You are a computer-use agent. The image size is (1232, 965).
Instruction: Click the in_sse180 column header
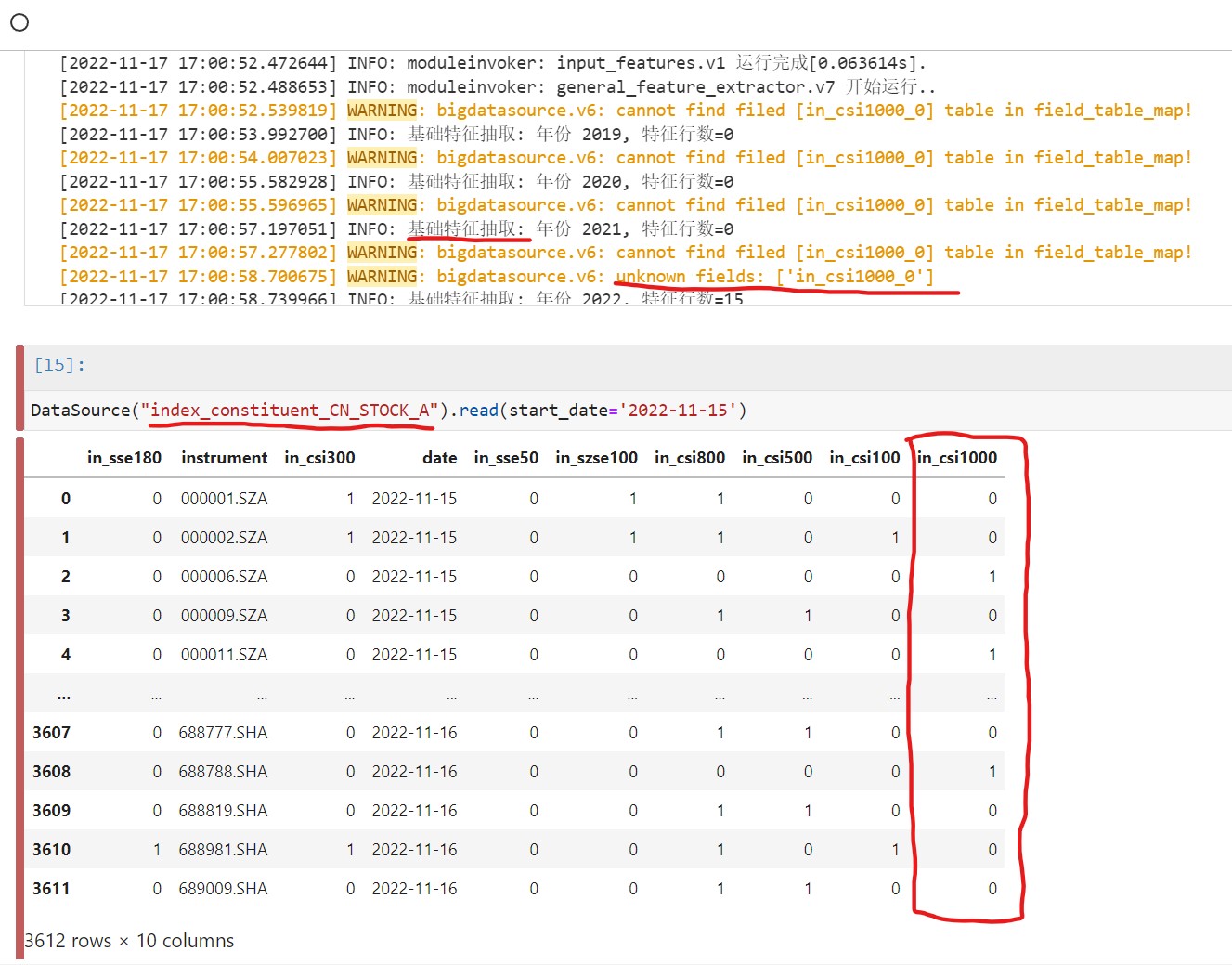click(124, 457)
